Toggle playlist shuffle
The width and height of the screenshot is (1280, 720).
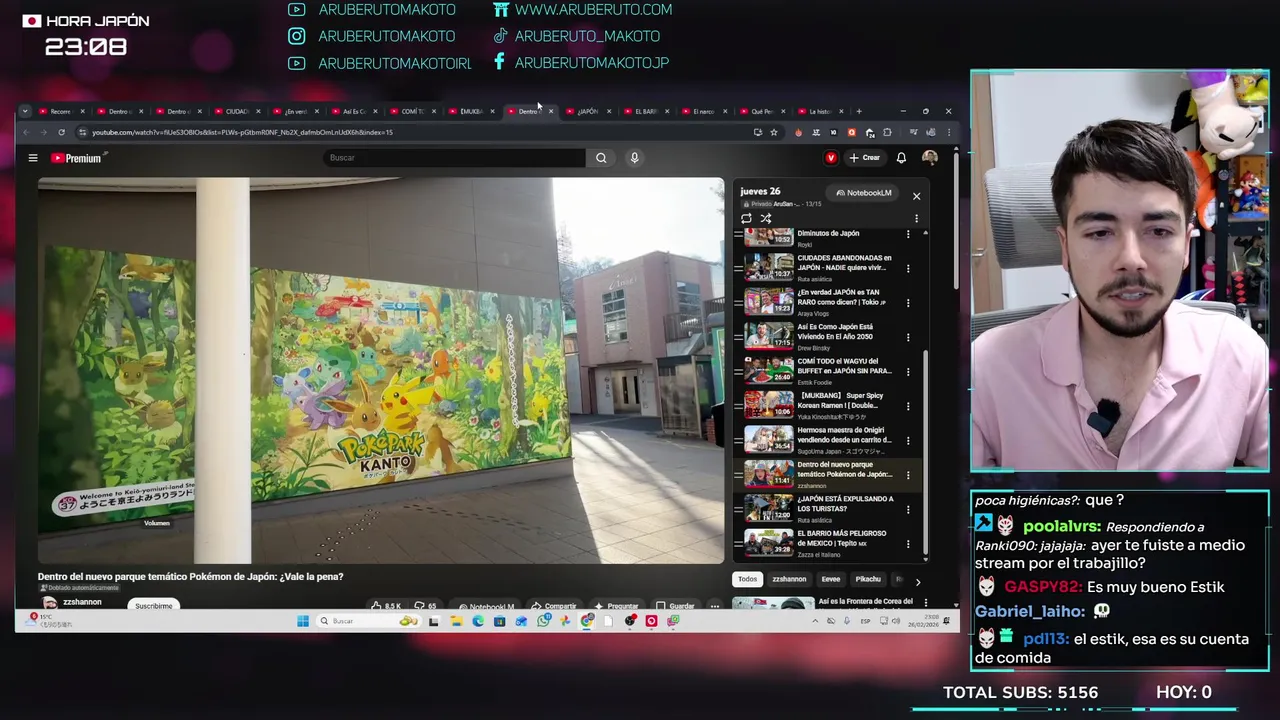[766, 218]
